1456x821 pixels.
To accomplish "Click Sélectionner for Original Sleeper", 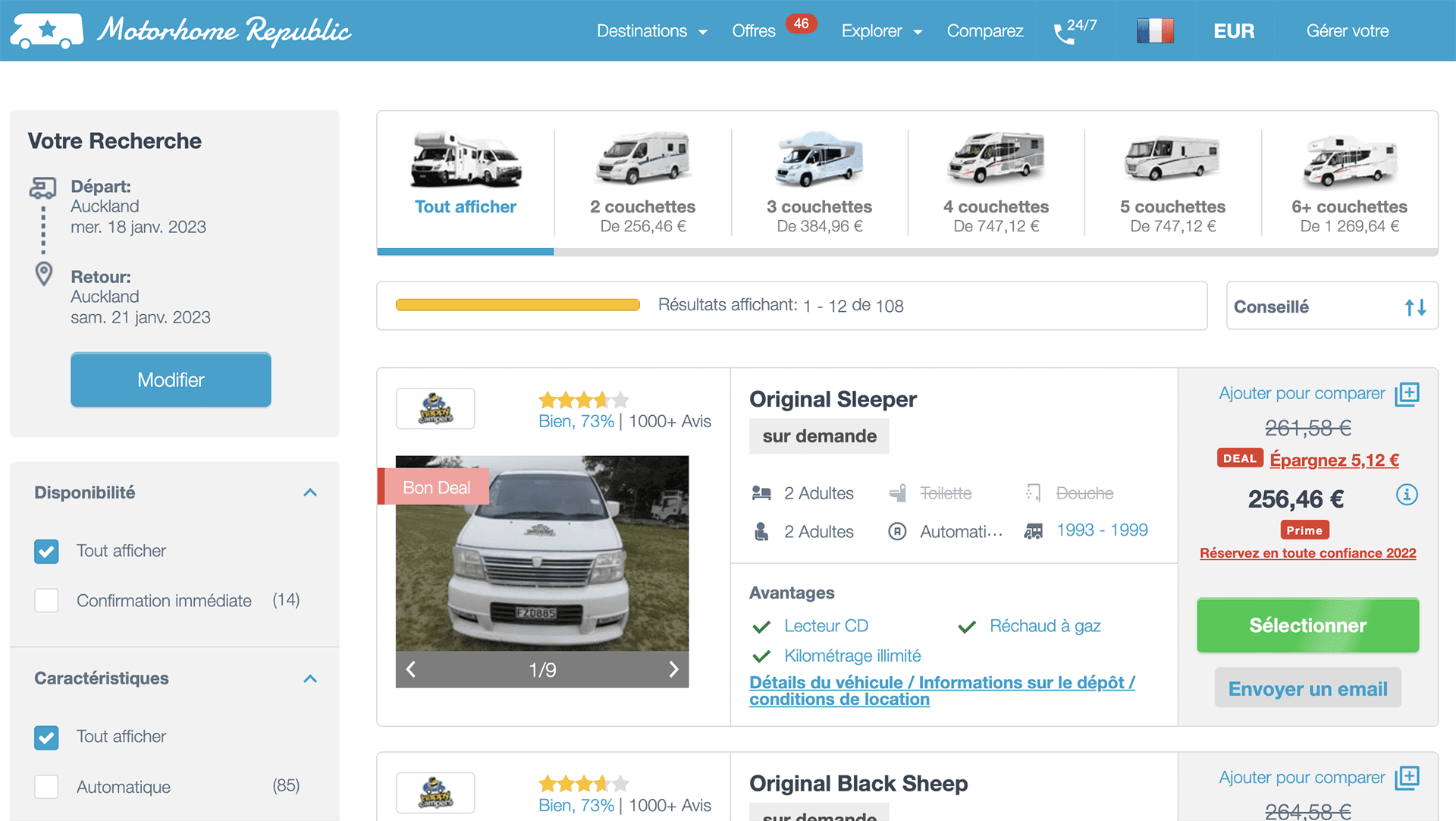I will (x=1308, y=625).
